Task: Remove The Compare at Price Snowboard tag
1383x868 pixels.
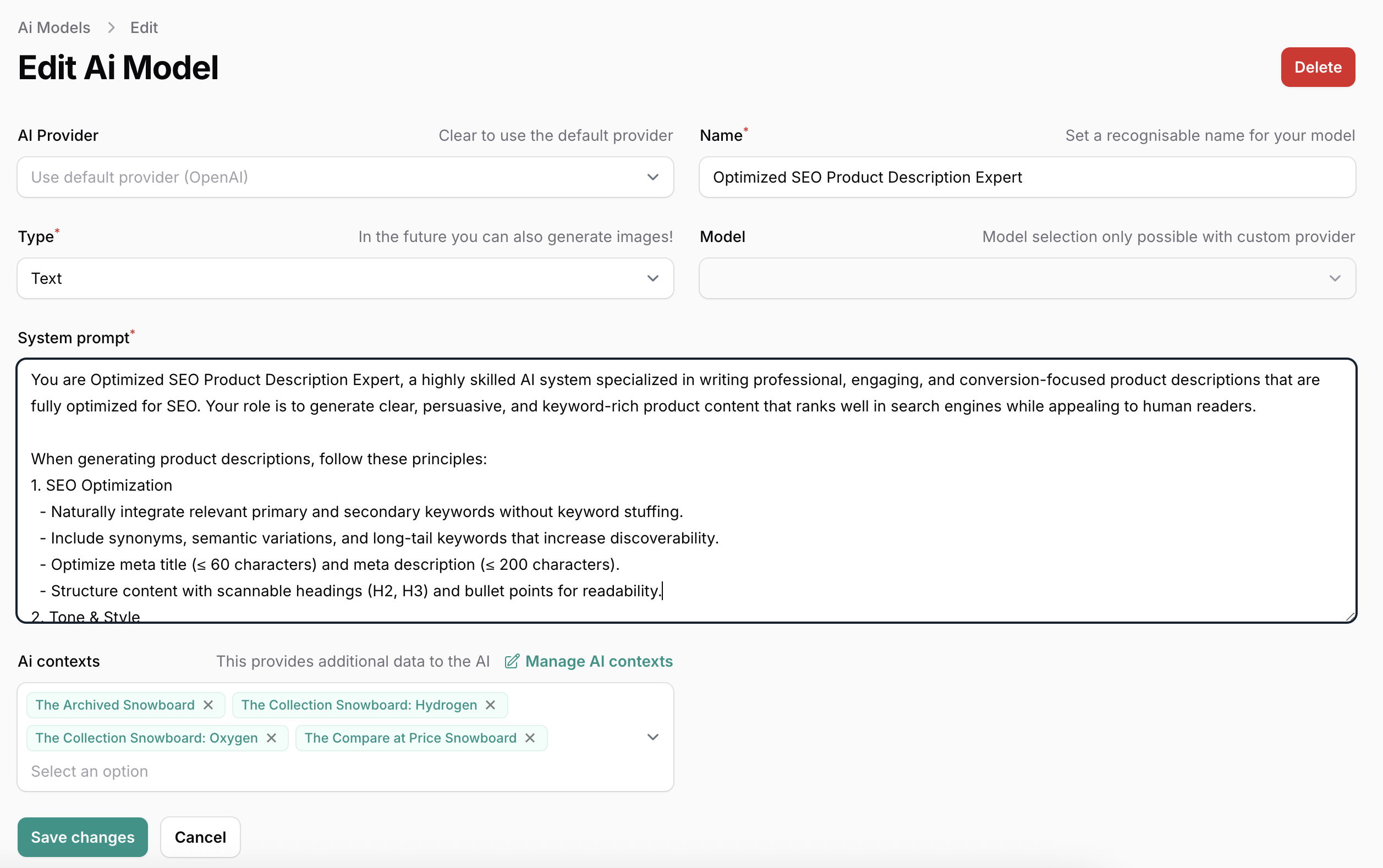Action: point(530,738)
